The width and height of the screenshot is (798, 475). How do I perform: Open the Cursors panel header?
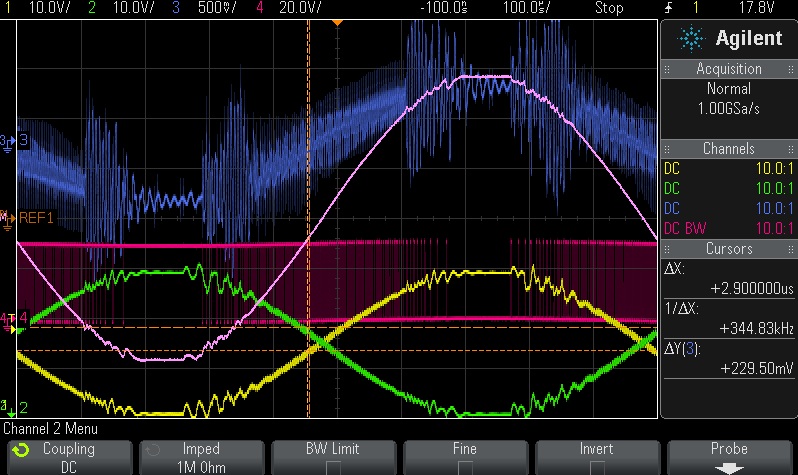pyautogui.click(x=729, y=249)
